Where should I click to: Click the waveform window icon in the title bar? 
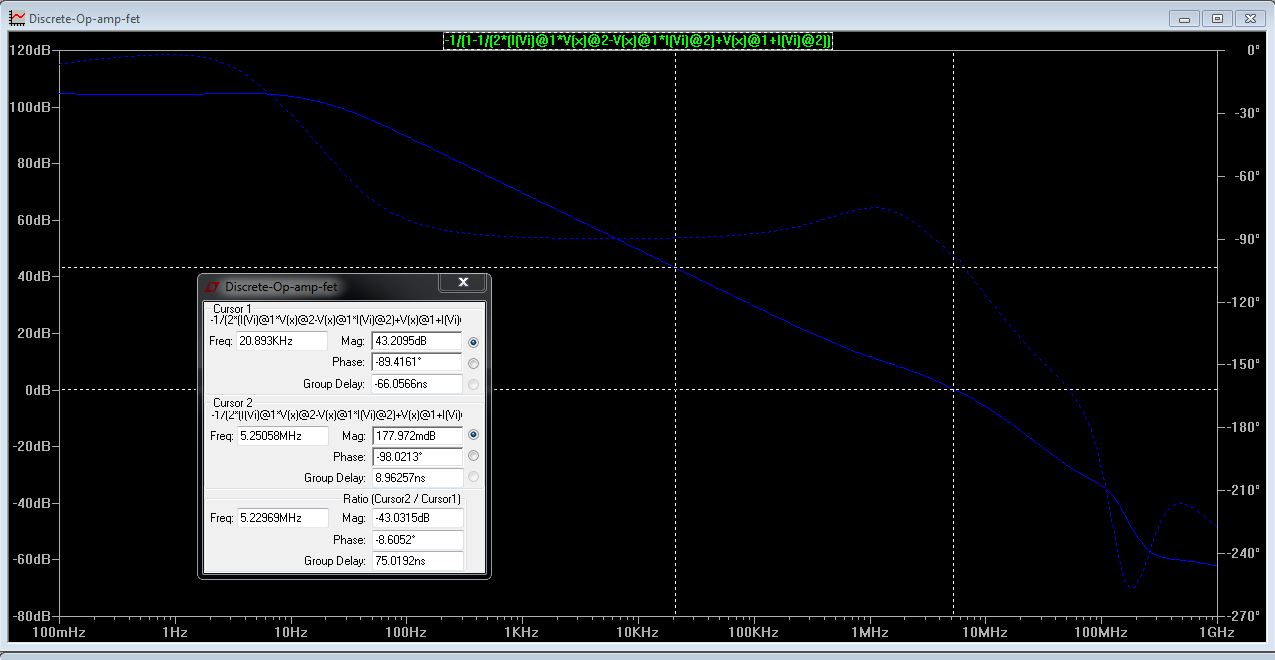point(17,18)
